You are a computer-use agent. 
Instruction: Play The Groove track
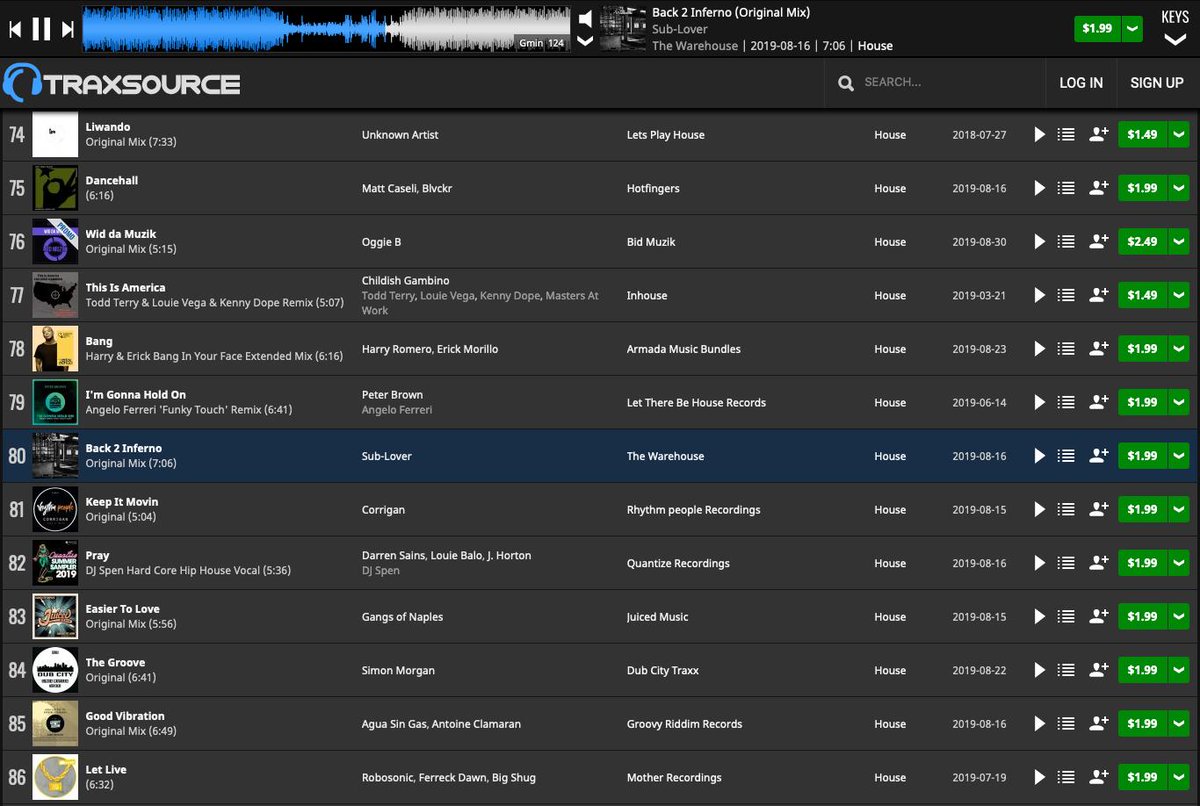click(x=1039, y=670)
